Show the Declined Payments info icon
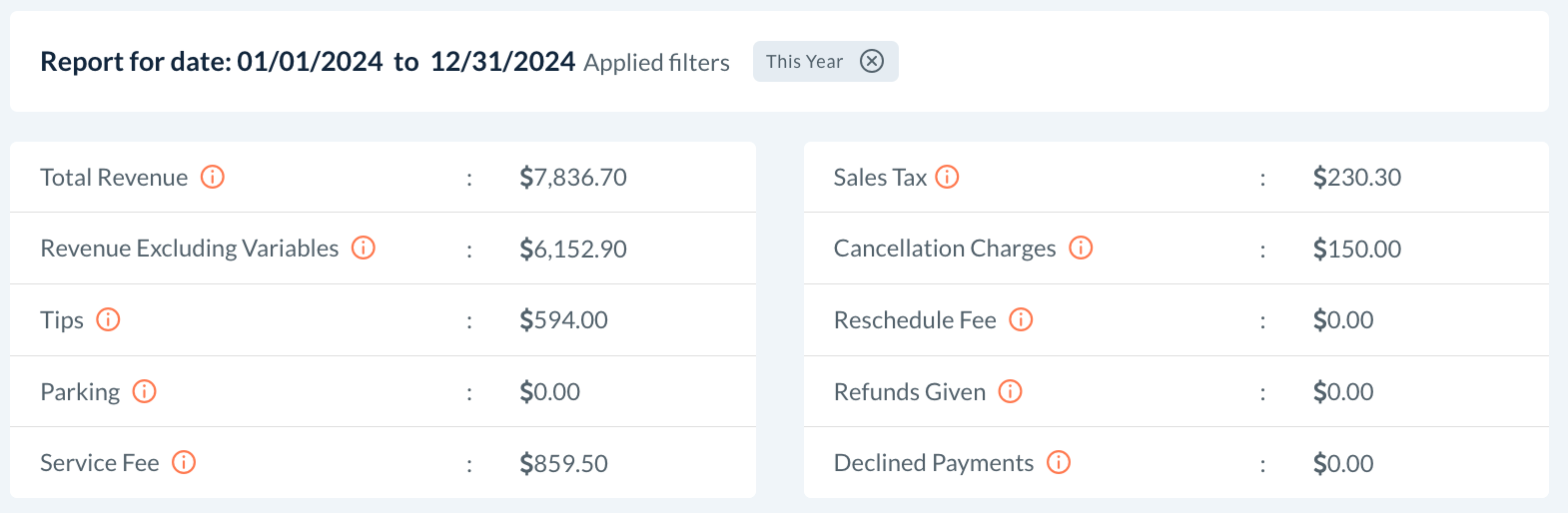1568x513 pixels. point(1059,462)
